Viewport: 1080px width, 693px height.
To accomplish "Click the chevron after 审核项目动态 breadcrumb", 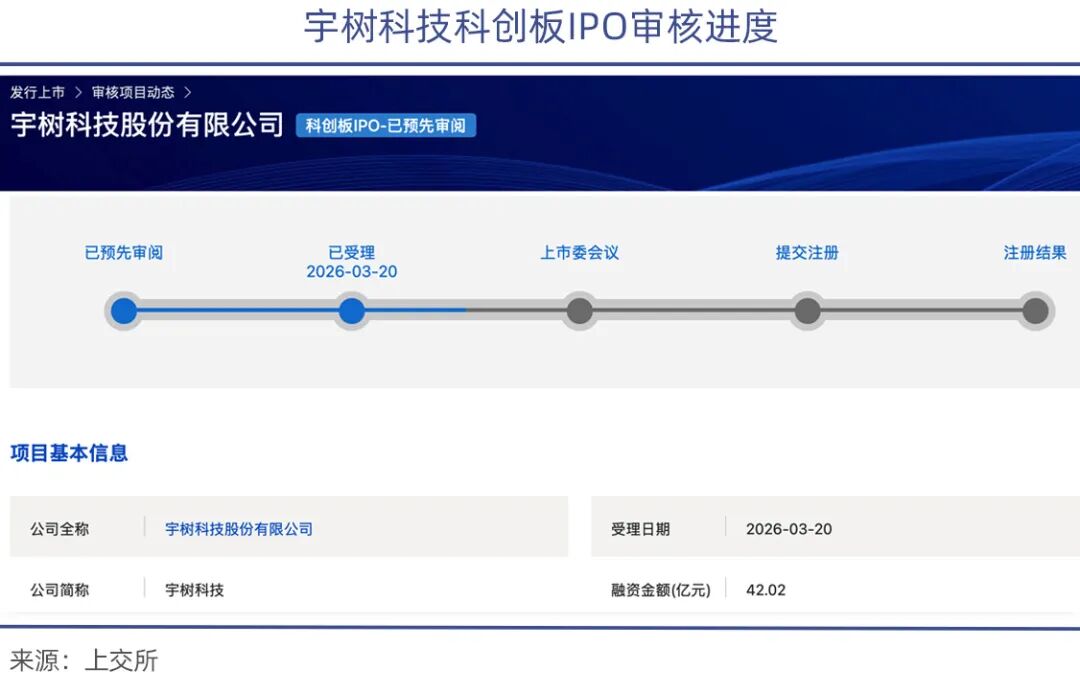I will click(187, 92).
